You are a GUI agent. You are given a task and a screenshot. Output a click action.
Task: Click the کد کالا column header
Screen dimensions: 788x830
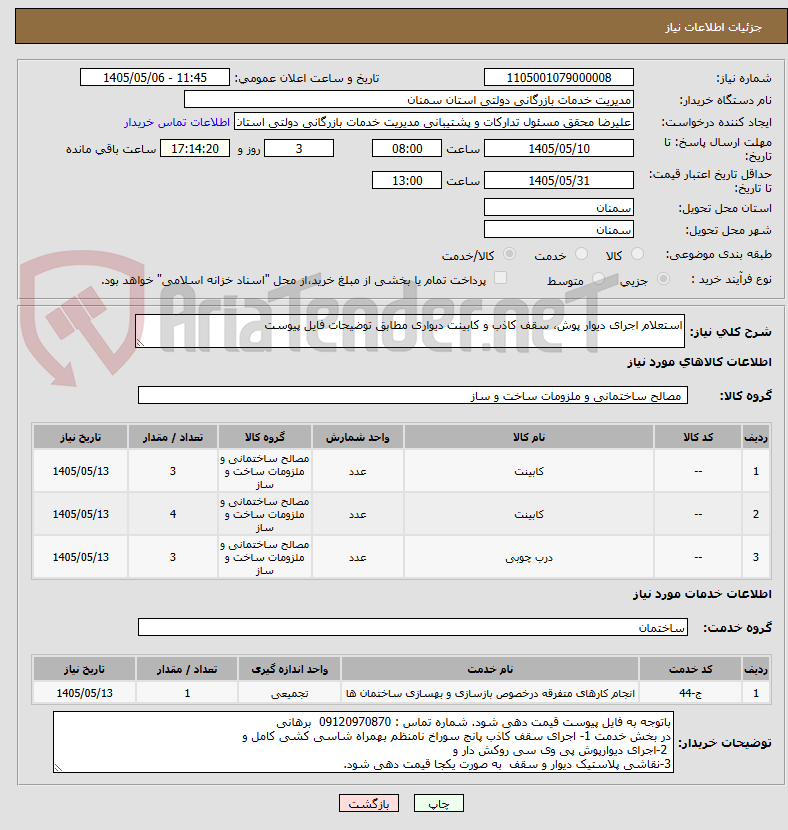tap(698, 437)
